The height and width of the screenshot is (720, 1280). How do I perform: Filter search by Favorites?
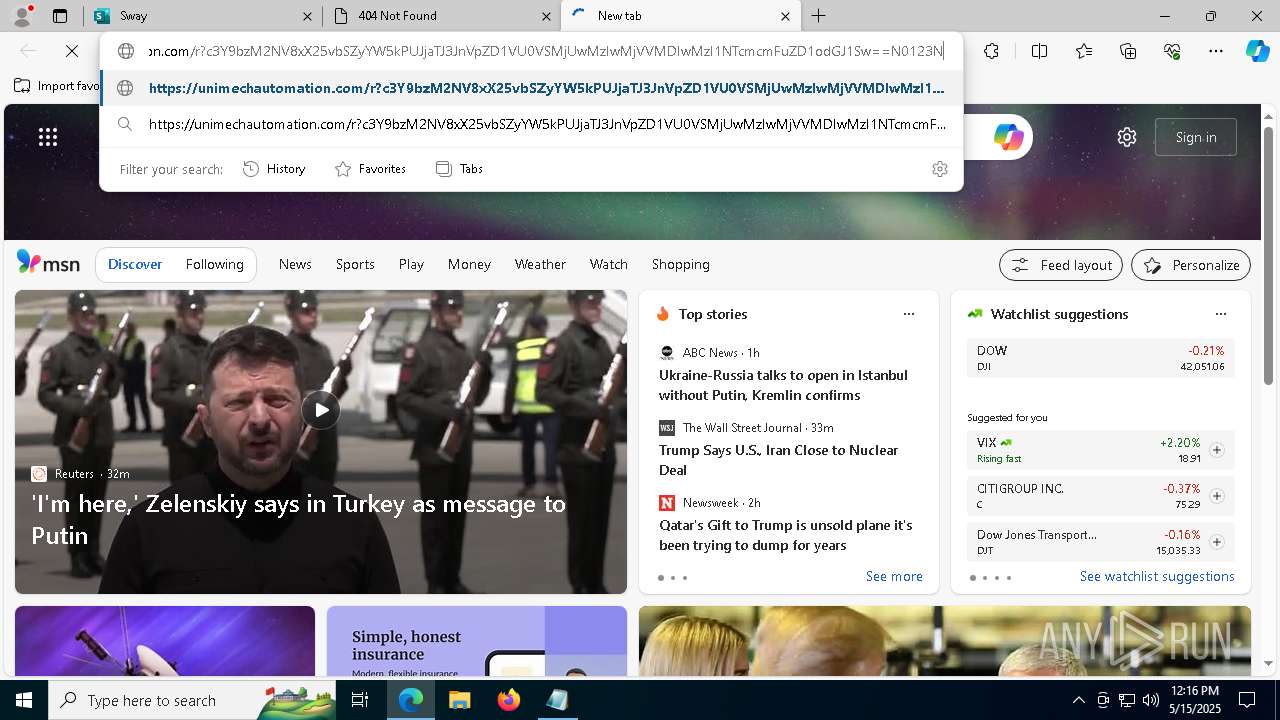click(x=370, y=169)
